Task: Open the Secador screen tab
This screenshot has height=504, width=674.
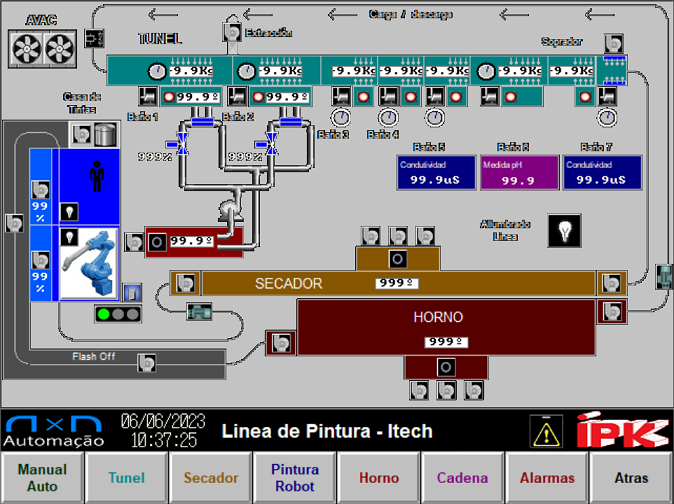Action: coord(210,478)
